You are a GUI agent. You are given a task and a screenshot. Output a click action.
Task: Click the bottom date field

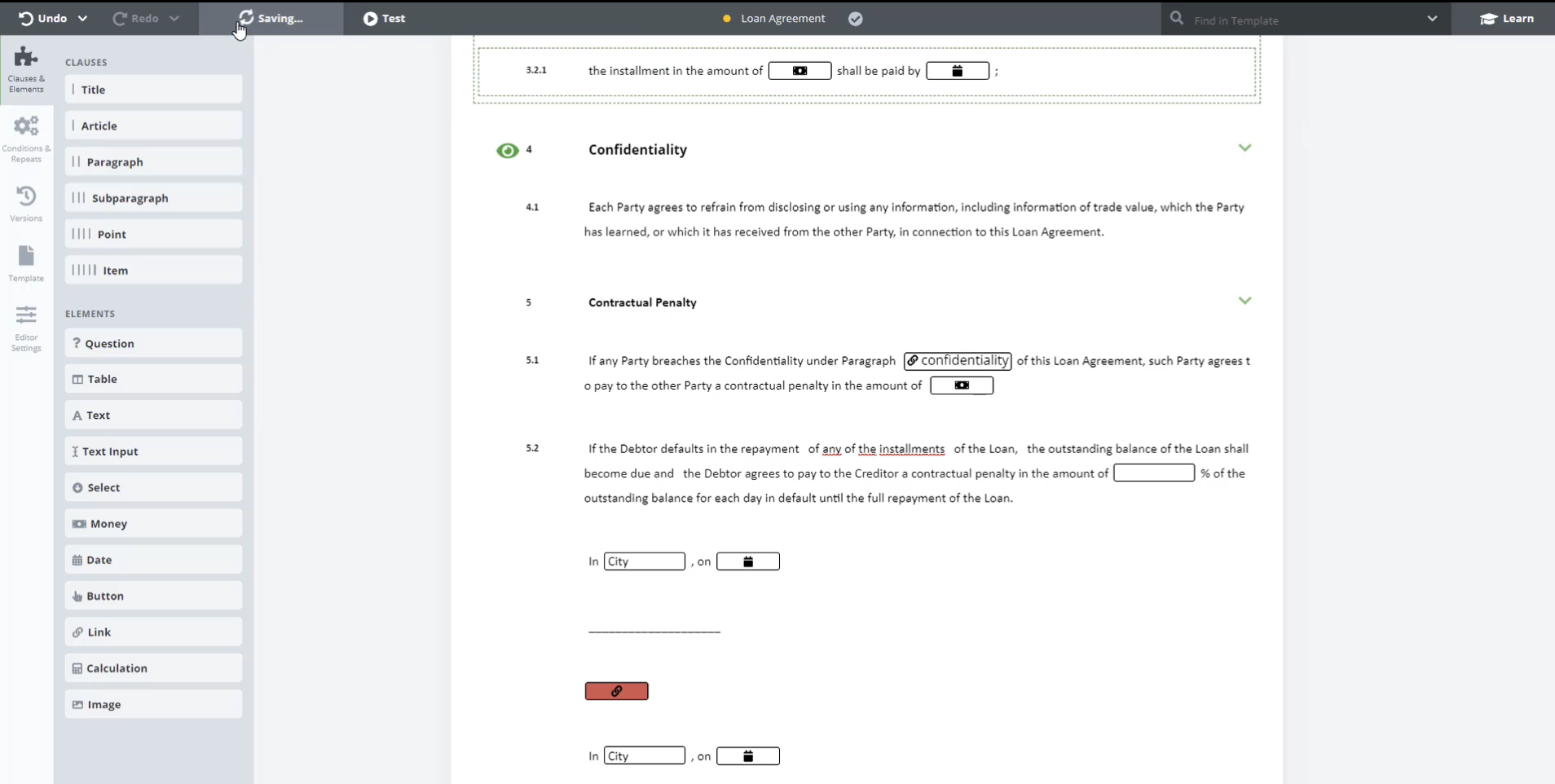coord(748,755)
